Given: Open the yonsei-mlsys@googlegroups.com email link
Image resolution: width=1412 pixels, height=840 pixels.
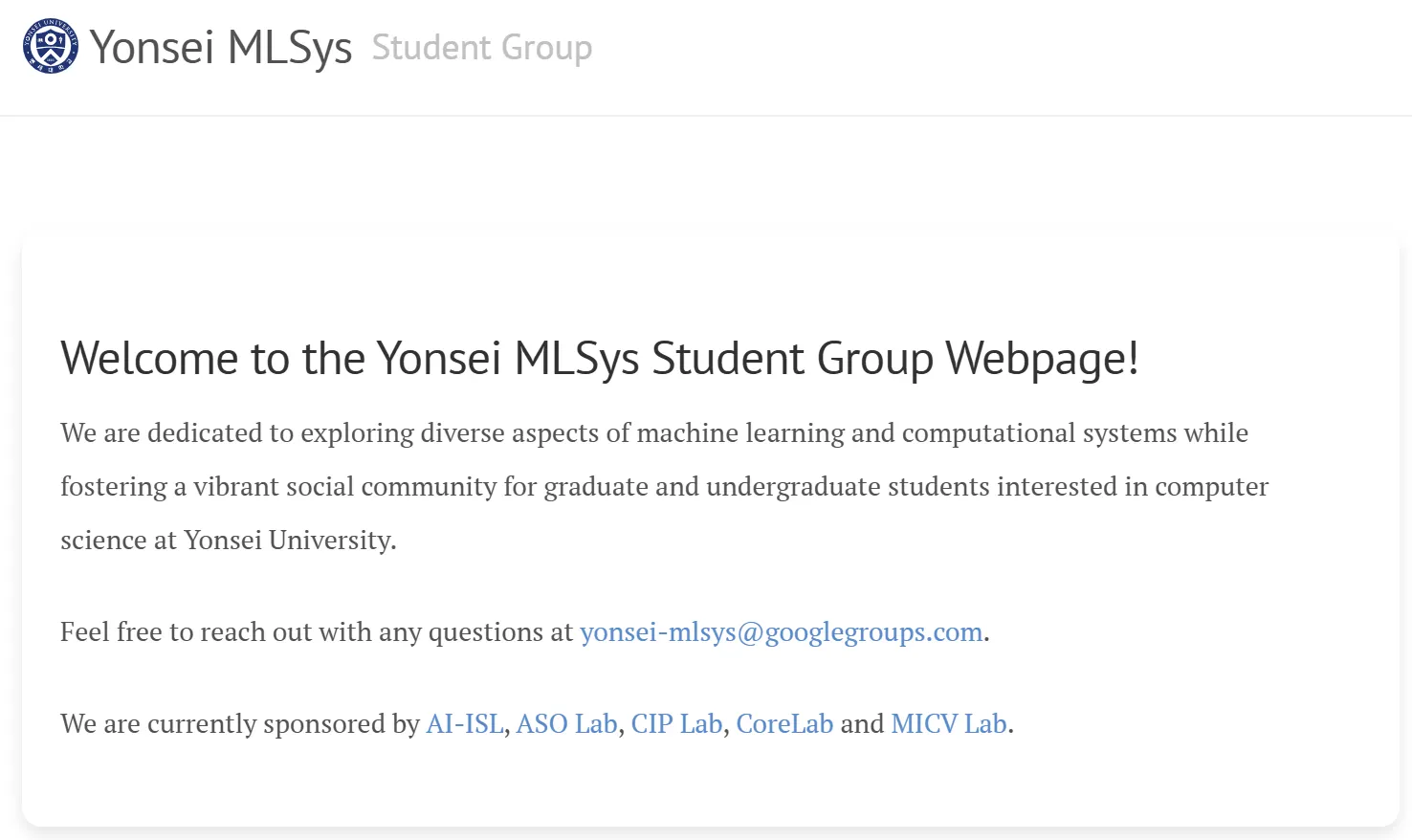Looking at the screenshot, I should tap(781, 632).
